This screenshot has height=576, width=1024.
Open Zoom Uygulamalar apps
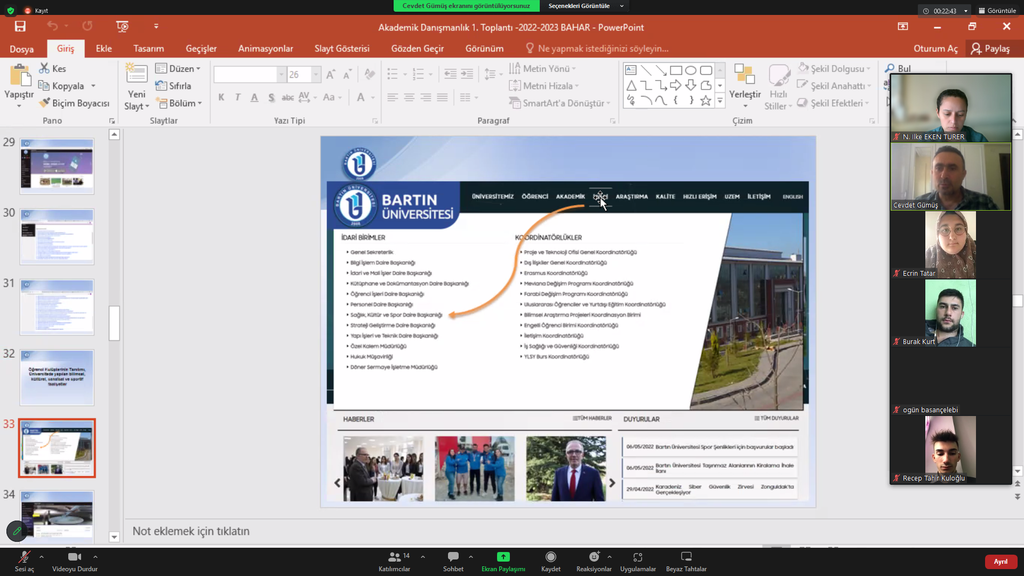pos(637,562)
